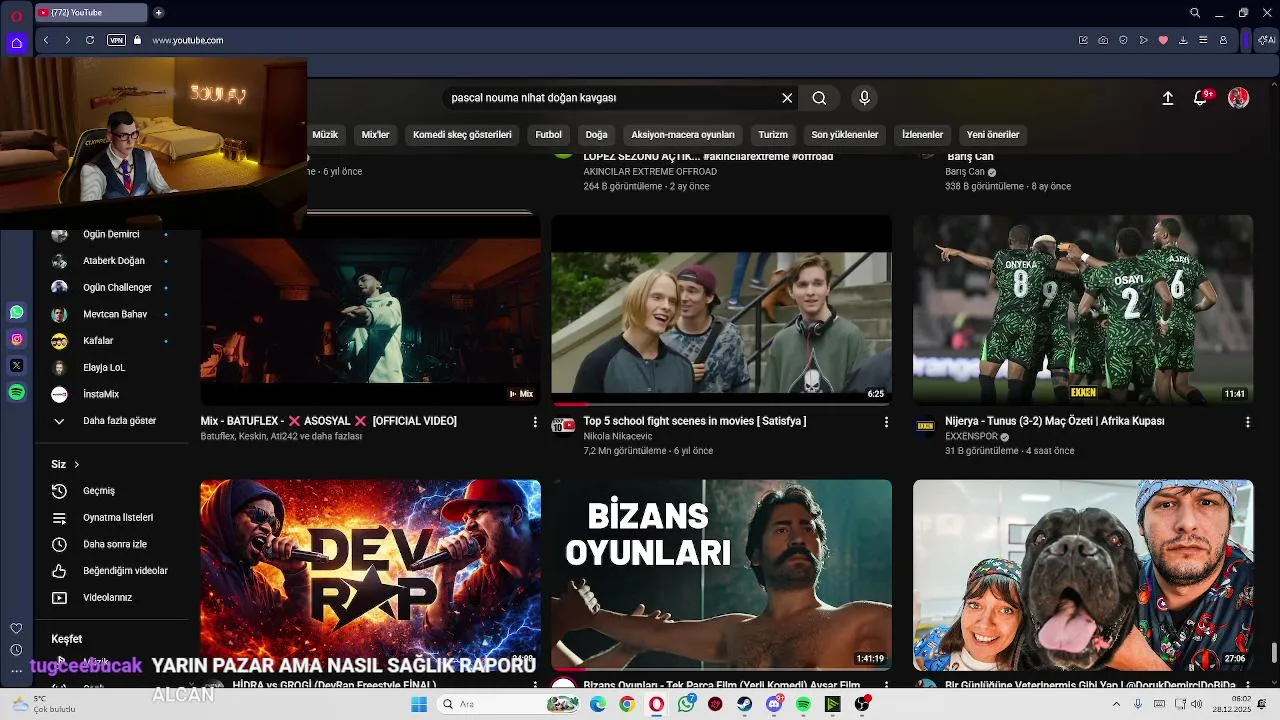Open Ataberk Doğan subscription
The image size is (1280, 720).
[111, 260]
